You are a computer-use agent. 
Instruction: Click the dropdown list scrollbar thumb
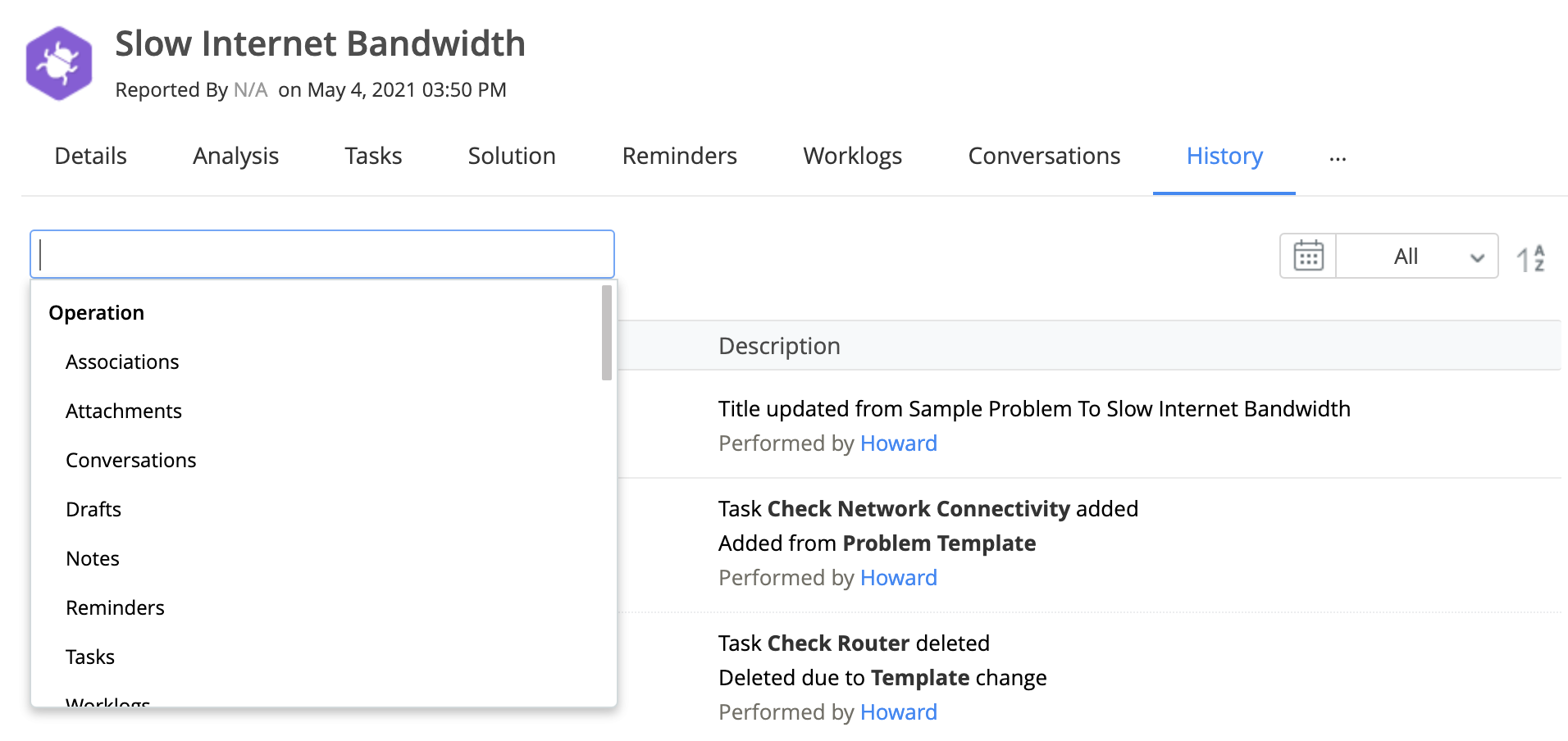pyautogui.click(x=607, y=333)
